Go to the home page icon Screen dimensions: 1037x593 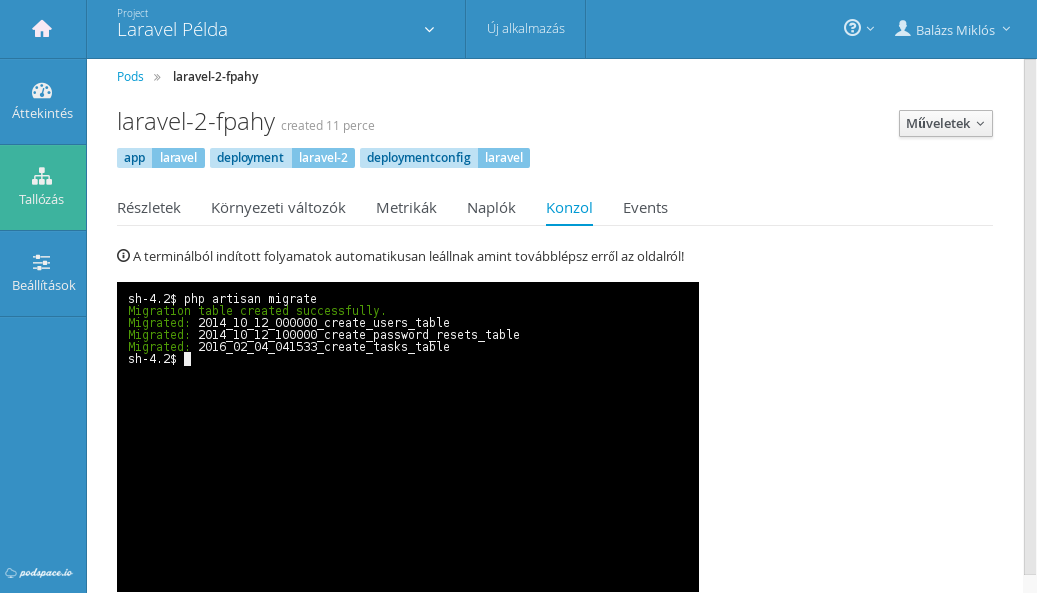(42, 29)
